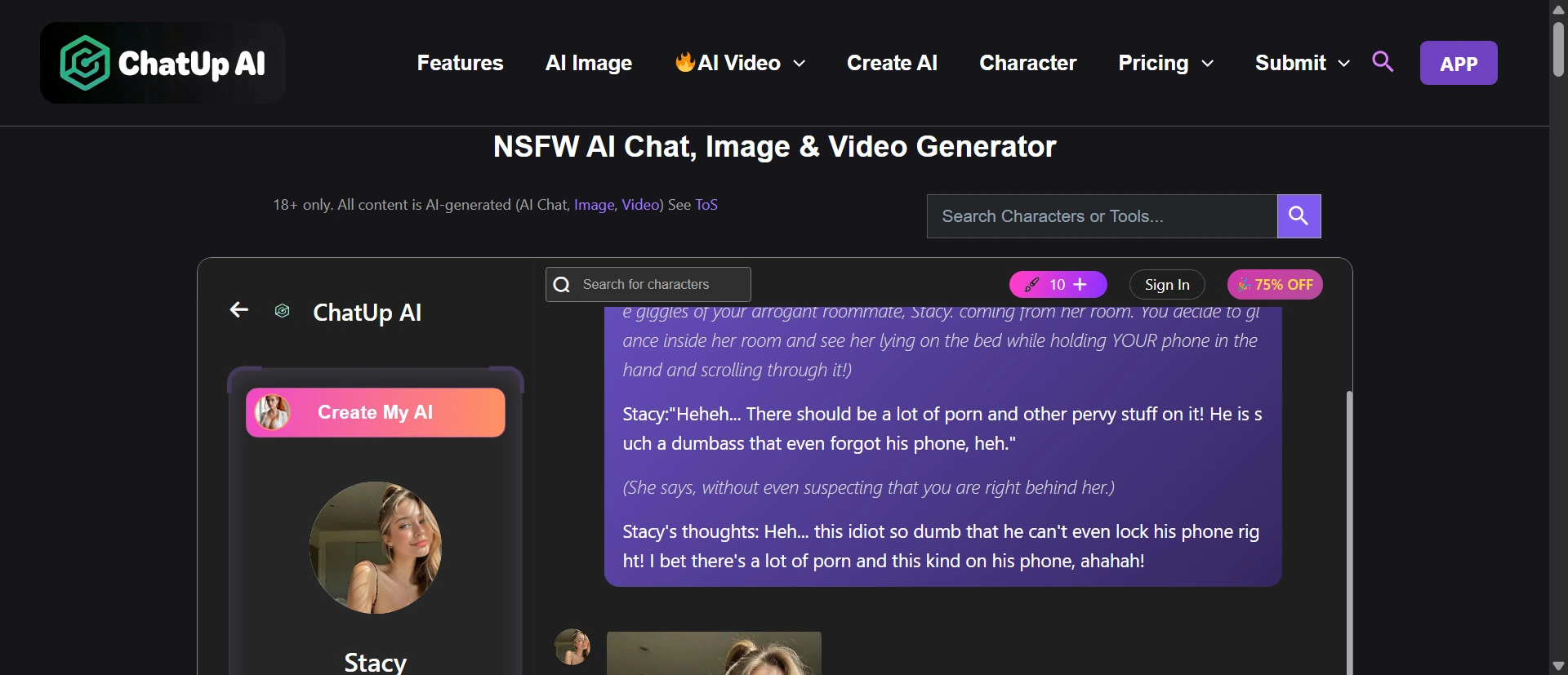The height and width of the screenshot is (675, 1568).
Task: Click the ChatUp AI logo in header
Action: 163,63
